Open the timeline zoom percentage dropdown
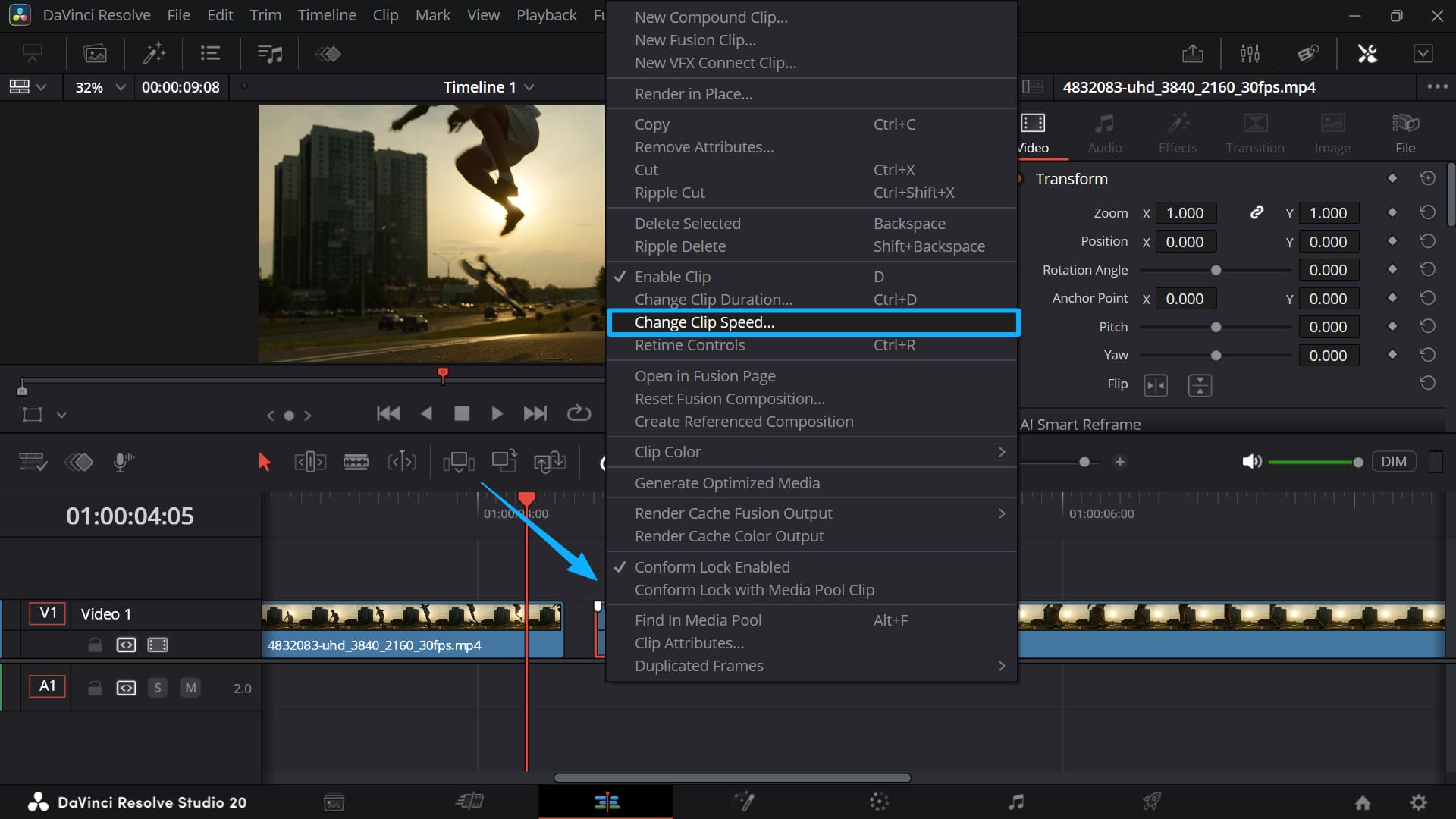This screenshot has height=819, width=1456. coord(98,86)
